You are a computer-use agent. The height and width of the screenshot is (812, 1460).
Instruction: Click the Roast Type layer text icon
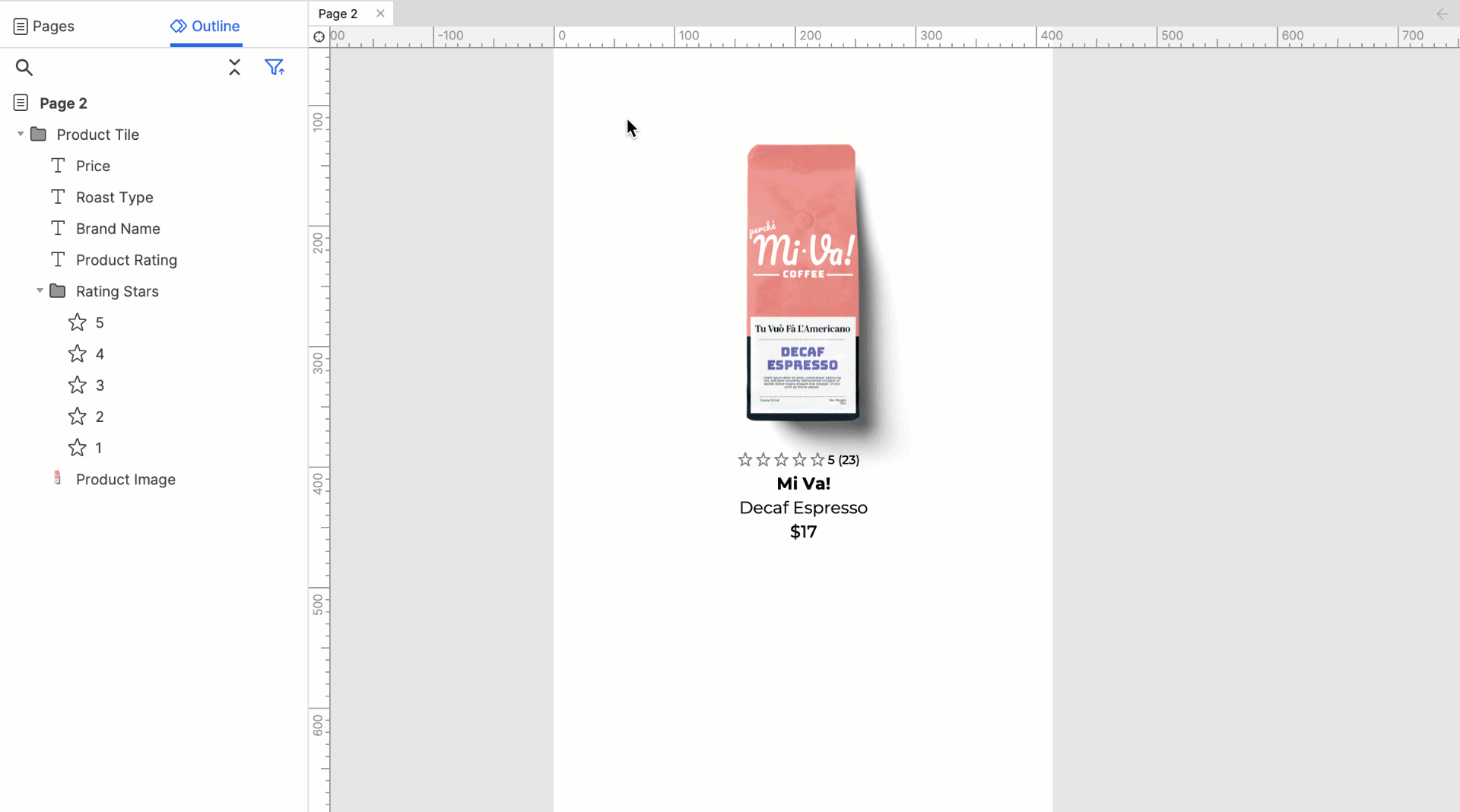click(x=58, y=196)
